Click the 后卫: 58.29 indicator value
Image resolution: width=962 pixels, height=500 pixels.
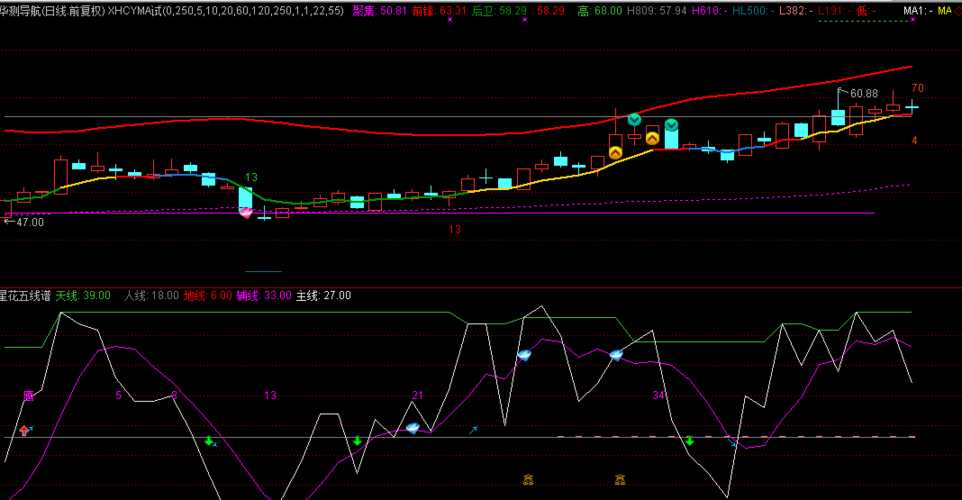(499, 10)
